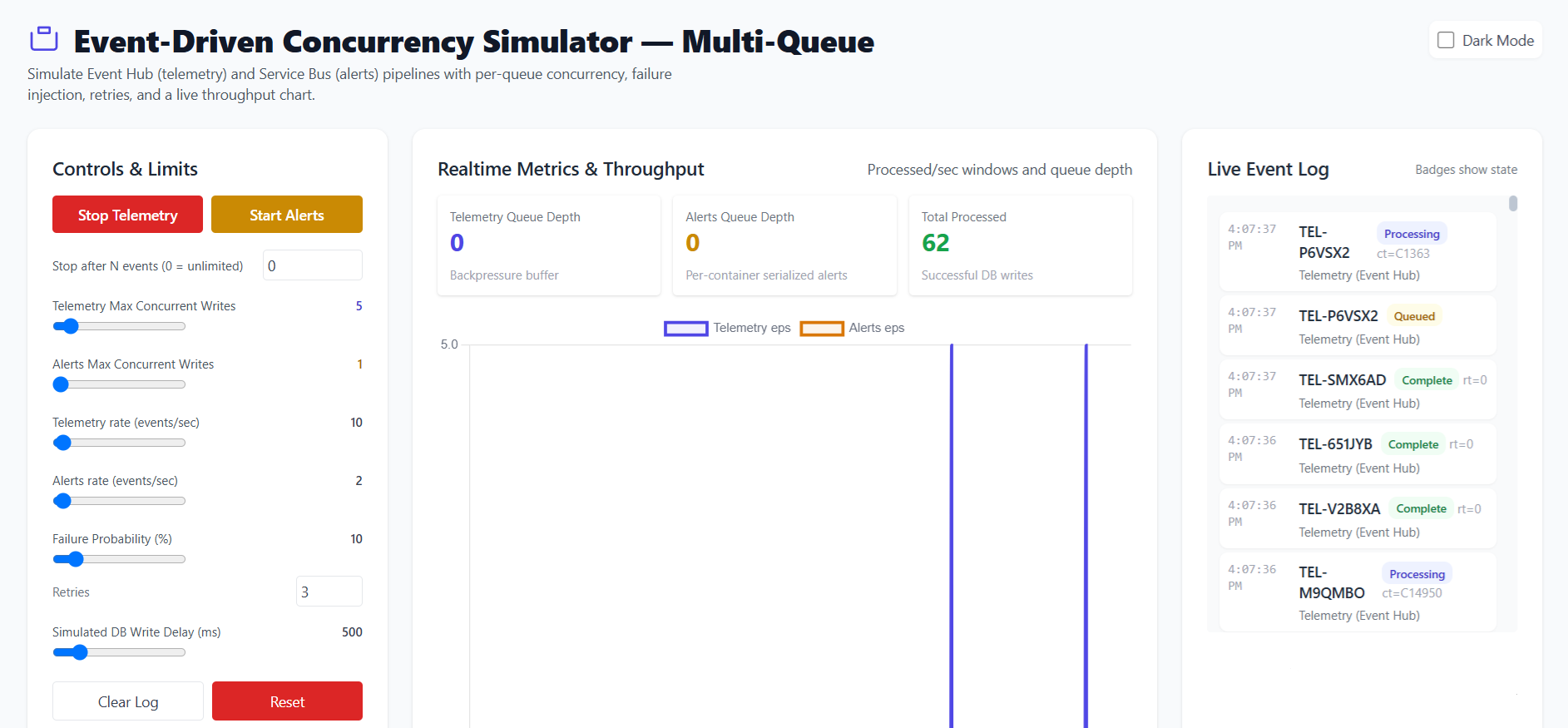This screenshot has height=728, width=1568.
Task: Stop the telemetry stream
Action: pyautogui.click(x=127, y=215)
